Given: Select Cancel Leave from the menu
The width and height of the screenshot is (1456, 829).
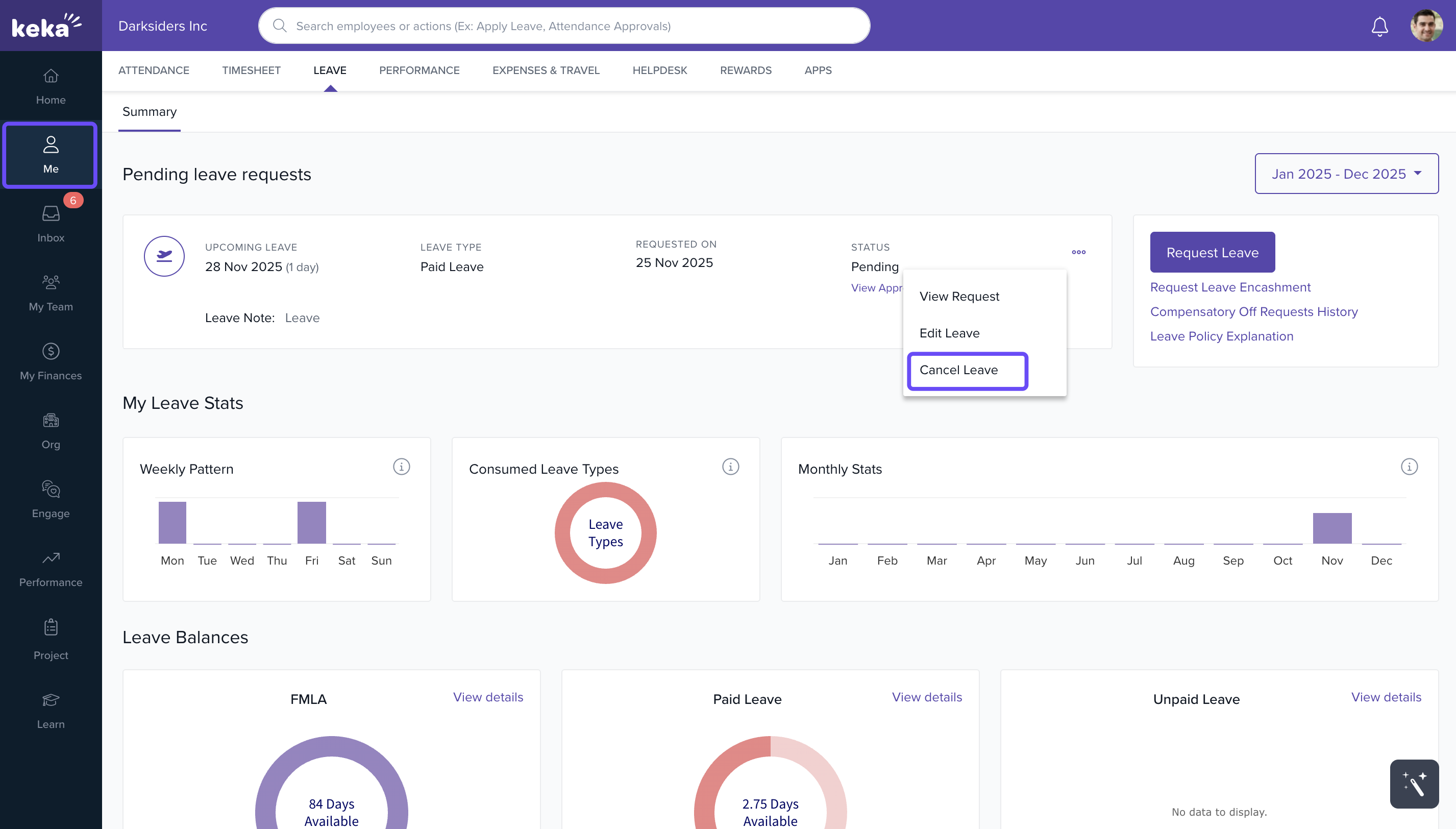Looking at the screenshot, I should [x=959, y=370].
